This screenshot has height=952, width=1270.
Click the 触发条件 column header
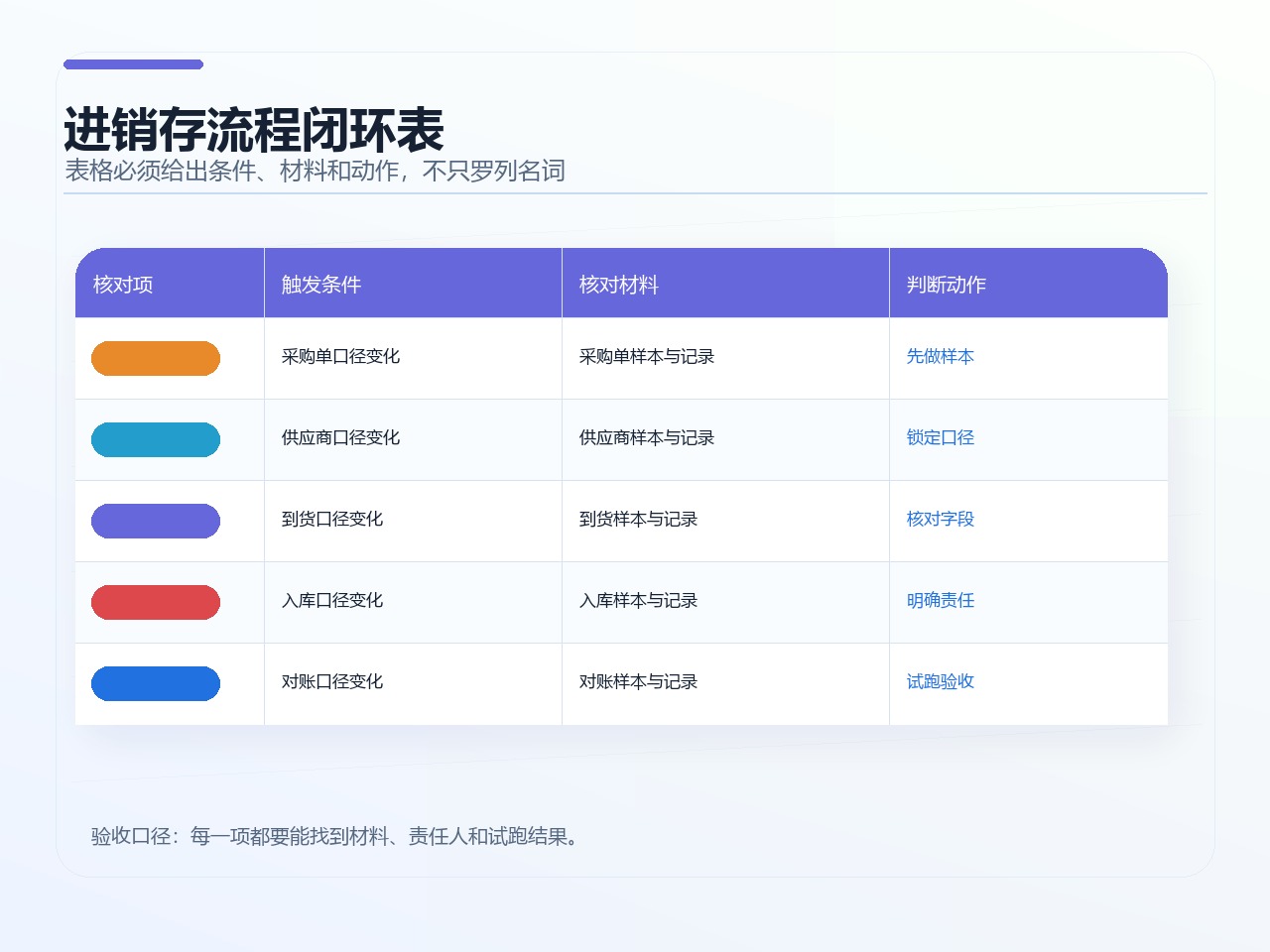(413, 284)
